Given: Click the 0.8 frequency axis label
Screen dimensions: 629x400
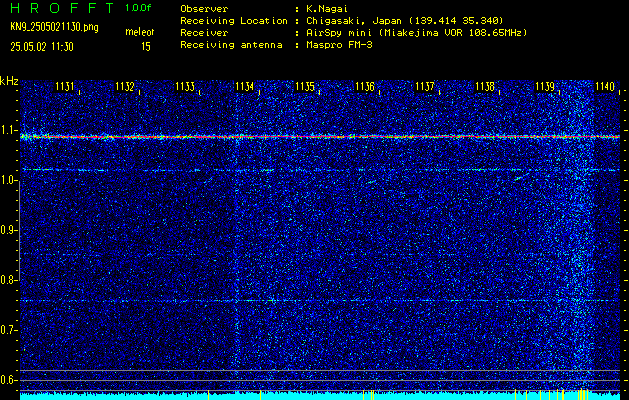Looking at the screenshot, I should 9,280.
